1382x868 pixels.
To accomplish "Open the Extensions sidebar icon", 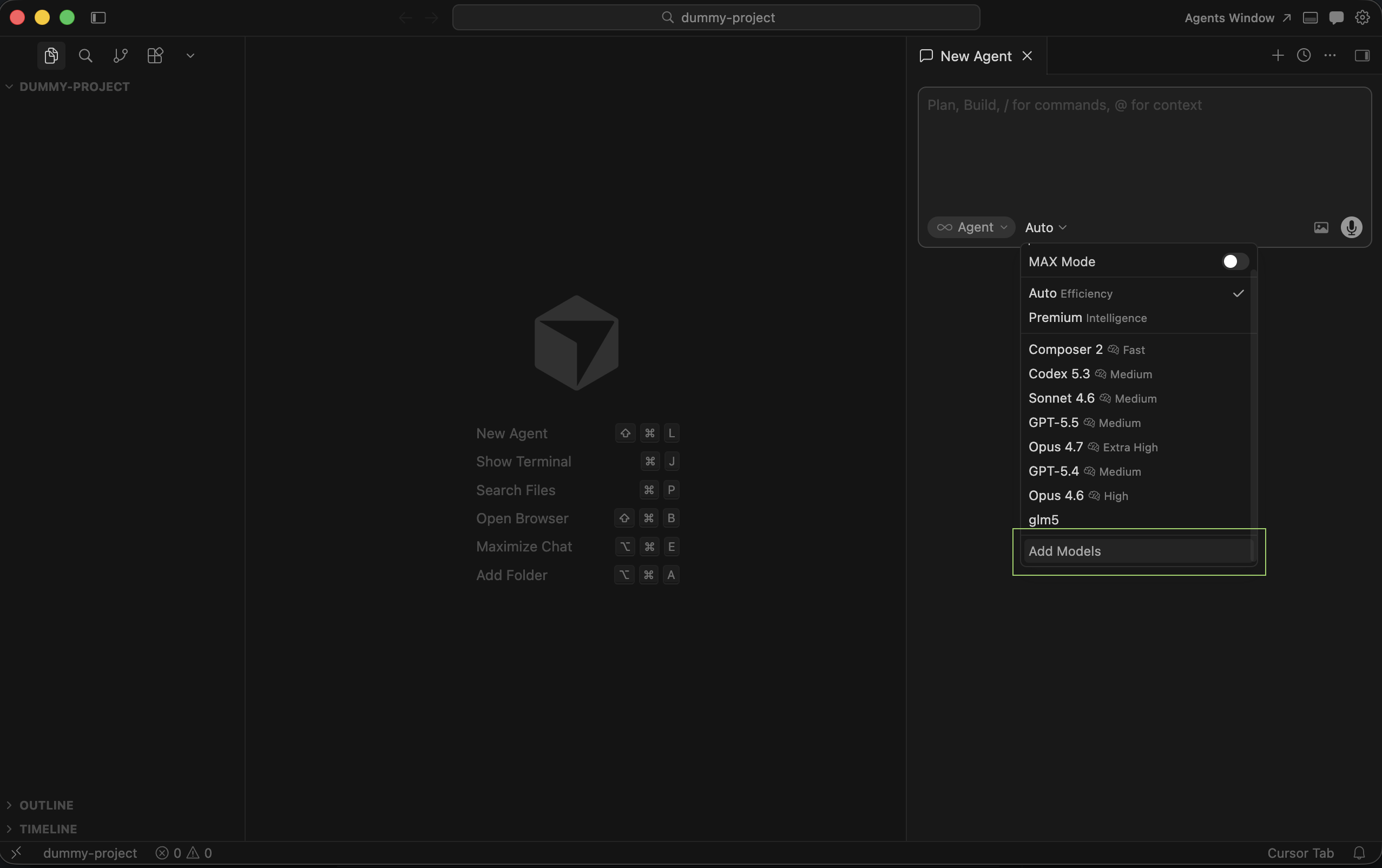I will pos(155,56).
